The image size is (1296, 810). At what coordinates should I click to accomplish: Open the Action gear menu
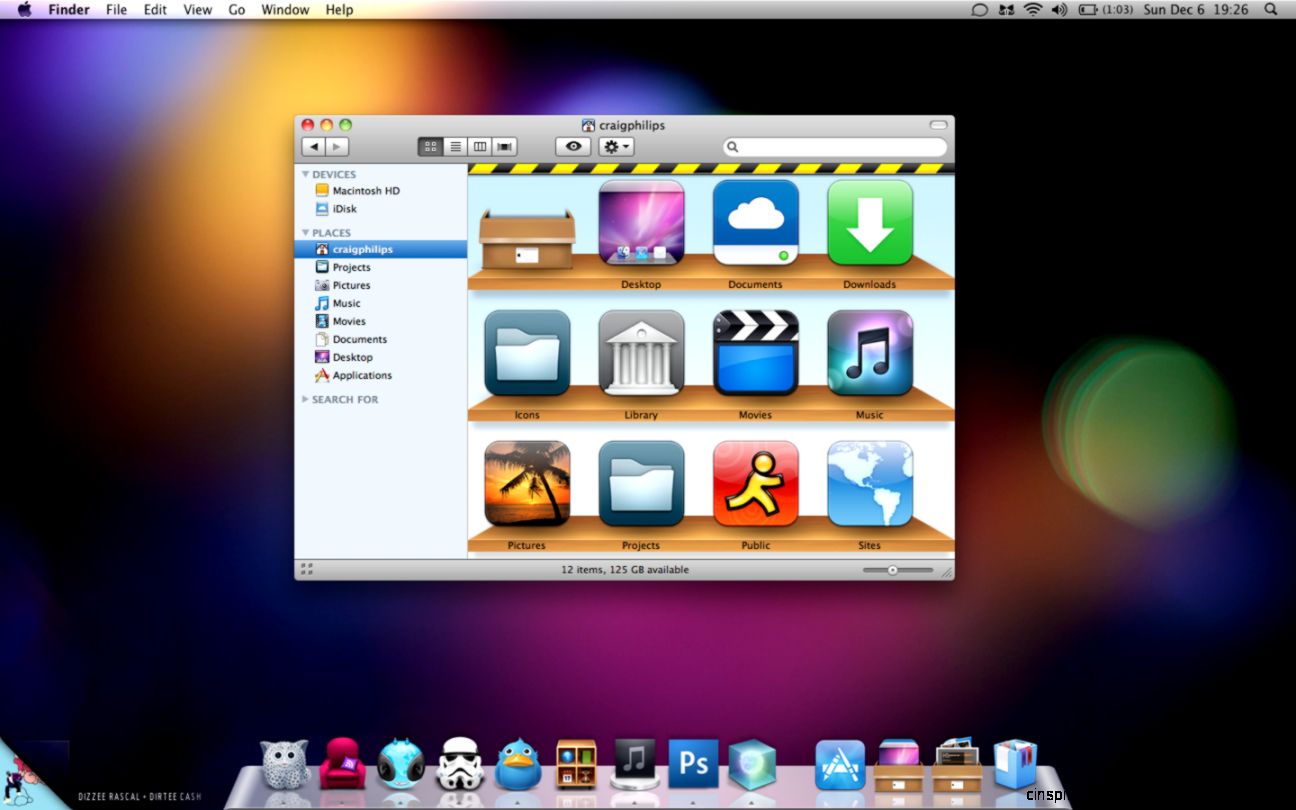pyautogui.click(x=614, y=146)
